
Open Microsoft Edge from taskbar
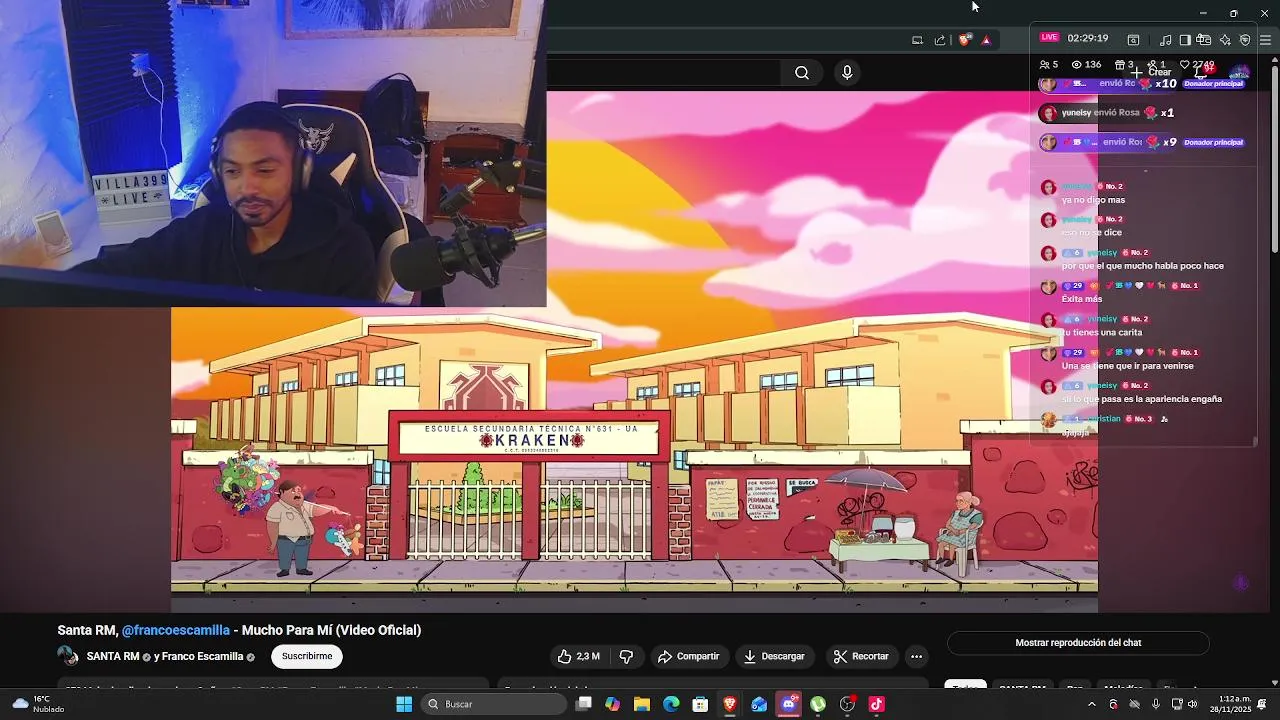coord(671,704)
